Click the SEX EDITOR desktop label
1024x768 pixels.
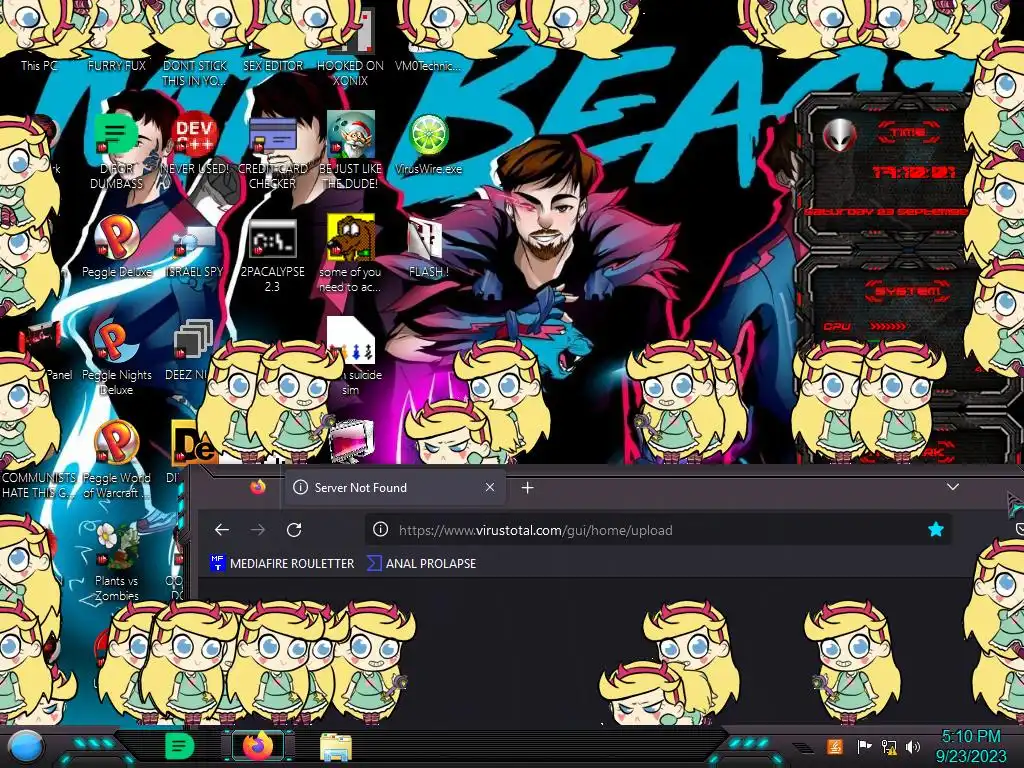point(272,65)
